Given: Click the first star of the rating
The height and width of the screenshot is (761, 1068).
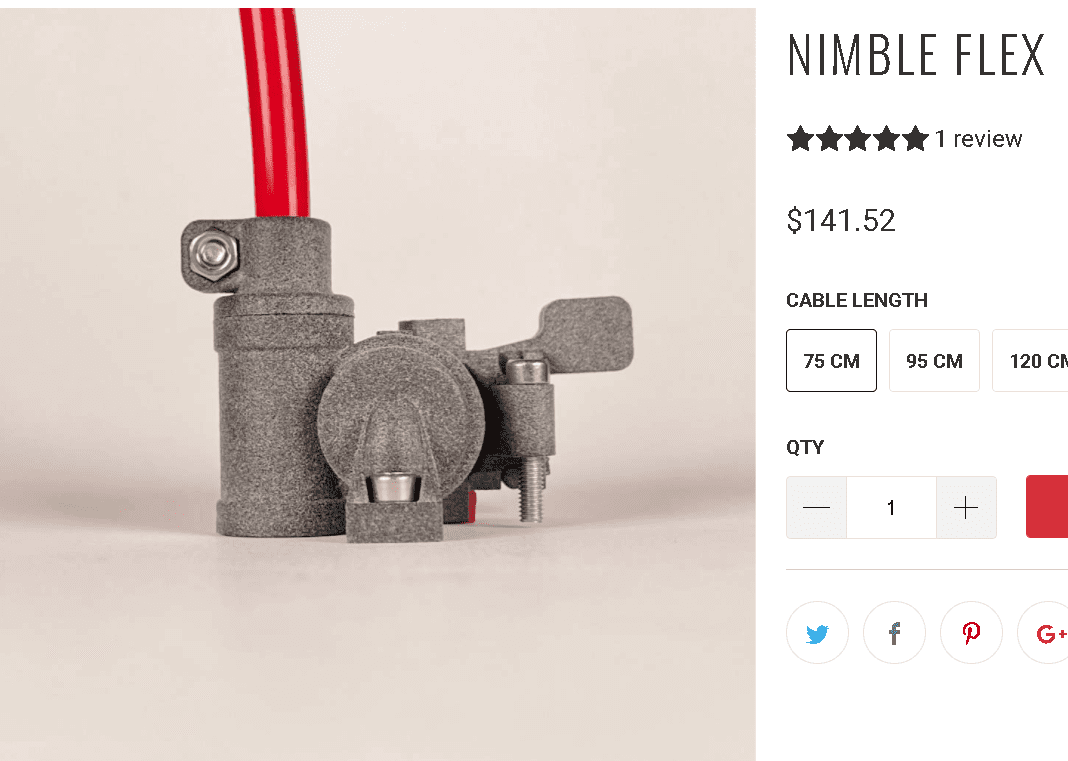Looking at the screenshot, I should (x=800, y=138).
